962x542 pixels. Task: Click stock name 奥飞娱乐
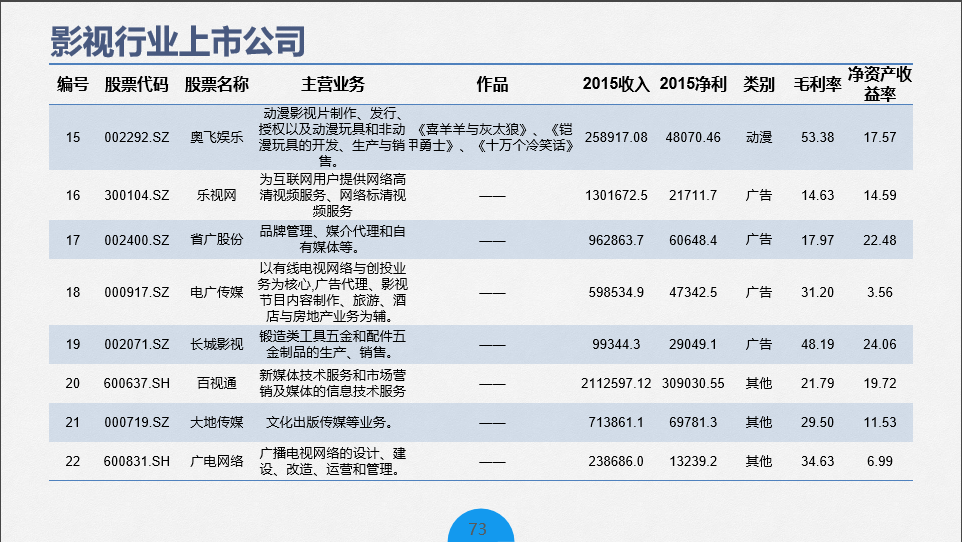pos(217,137)
